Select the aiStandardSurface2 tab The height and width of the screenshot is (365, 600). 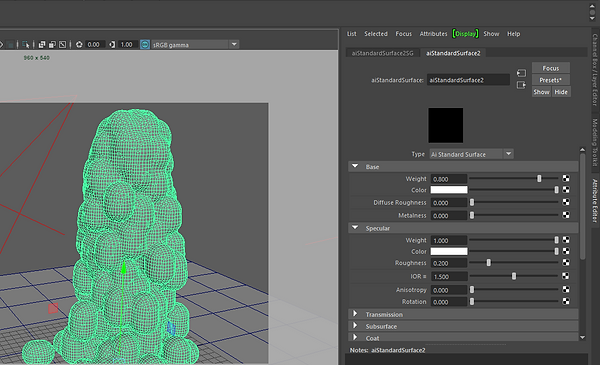tap(453, 53)
